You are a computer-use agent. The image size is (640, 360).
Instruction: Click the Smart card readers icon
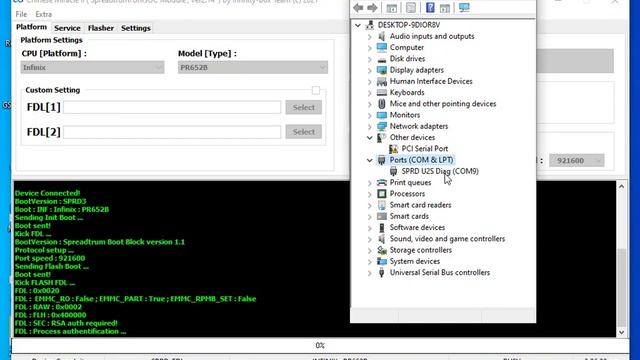point(382,205)
